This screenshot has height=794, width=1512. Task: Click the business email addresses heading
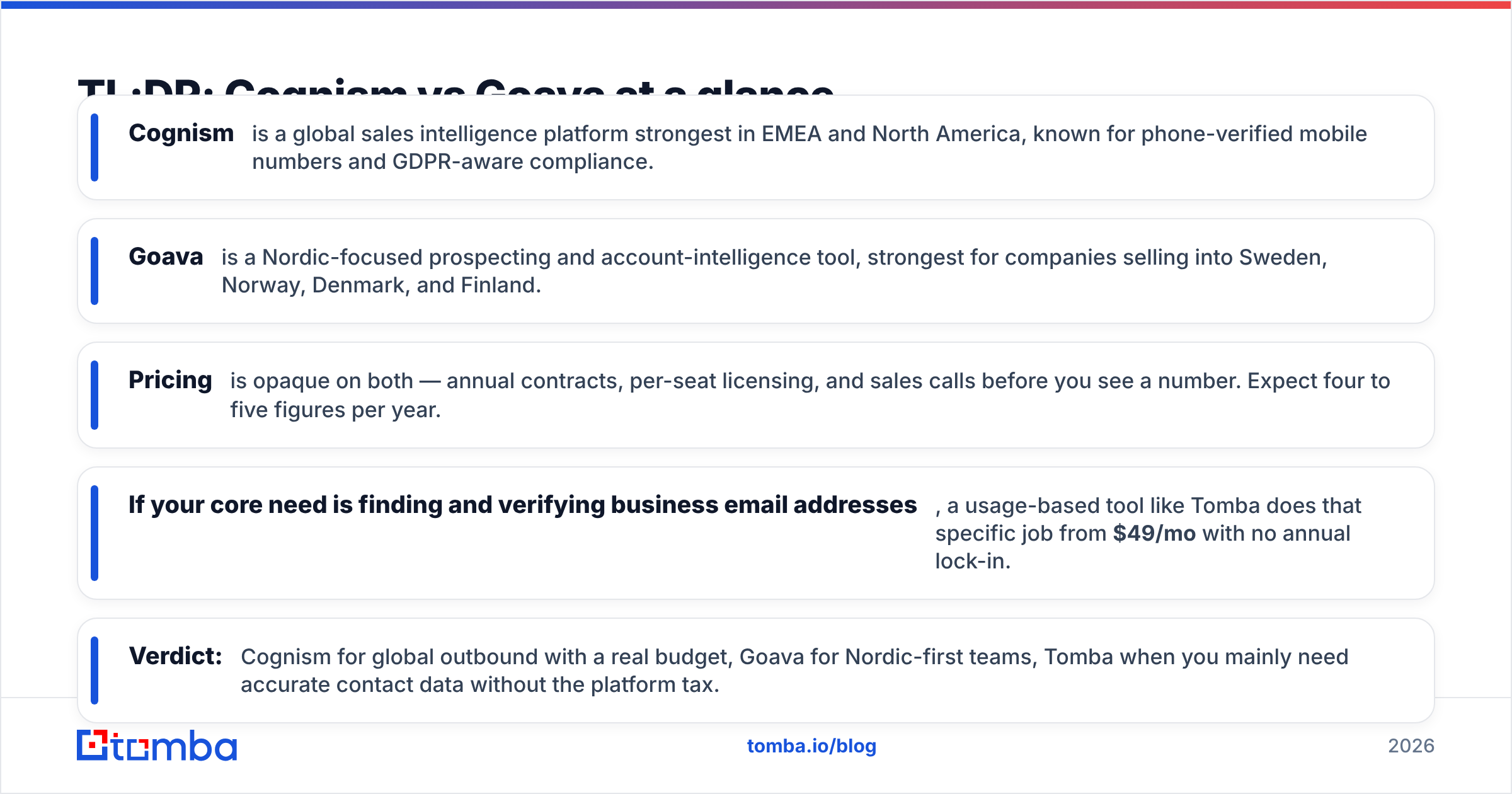pos(523,505)
